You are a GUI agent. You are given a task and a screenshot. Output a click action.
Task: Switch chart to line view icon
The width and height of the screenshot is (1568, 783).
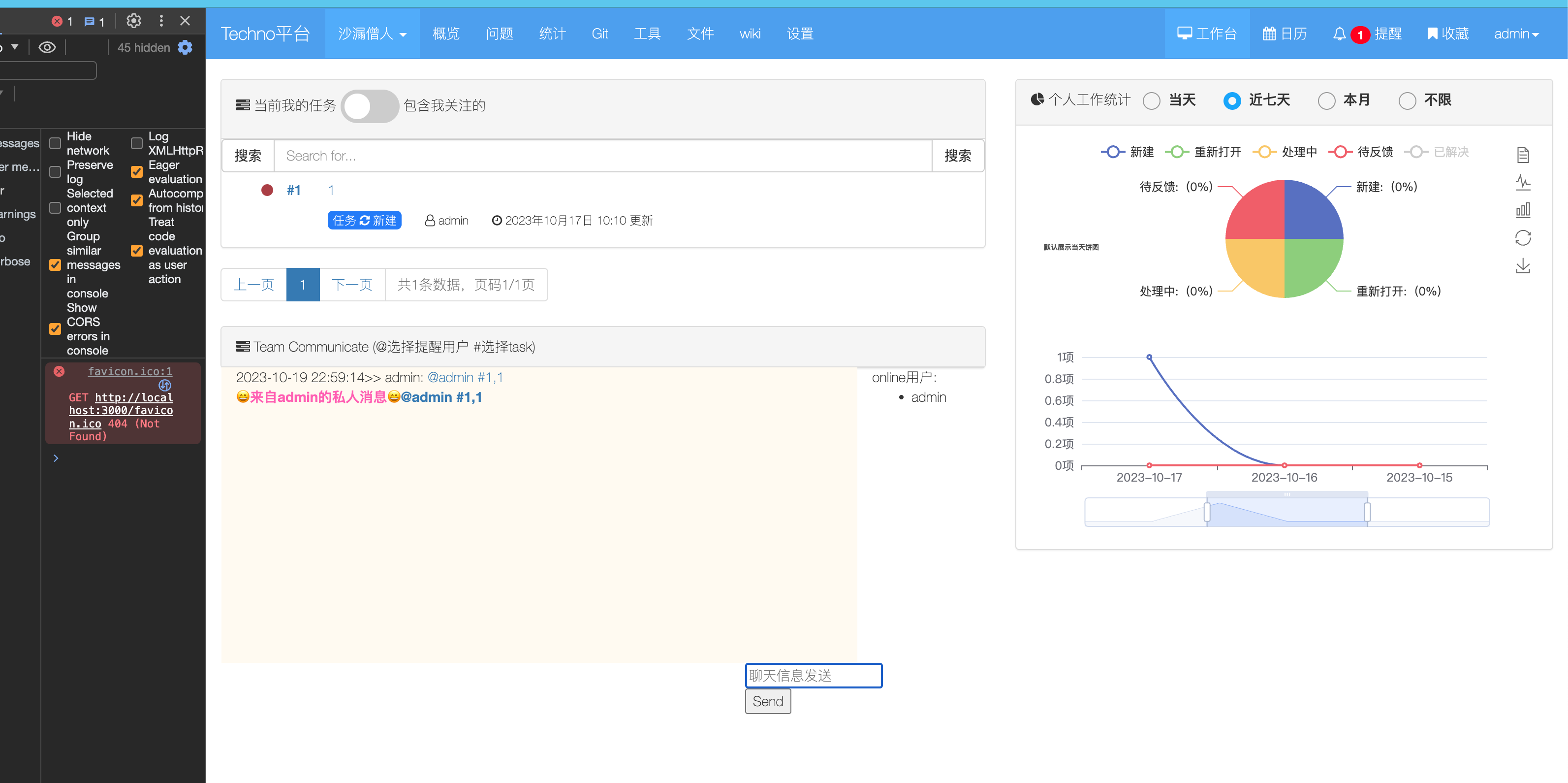click(x=1522, y=183)
